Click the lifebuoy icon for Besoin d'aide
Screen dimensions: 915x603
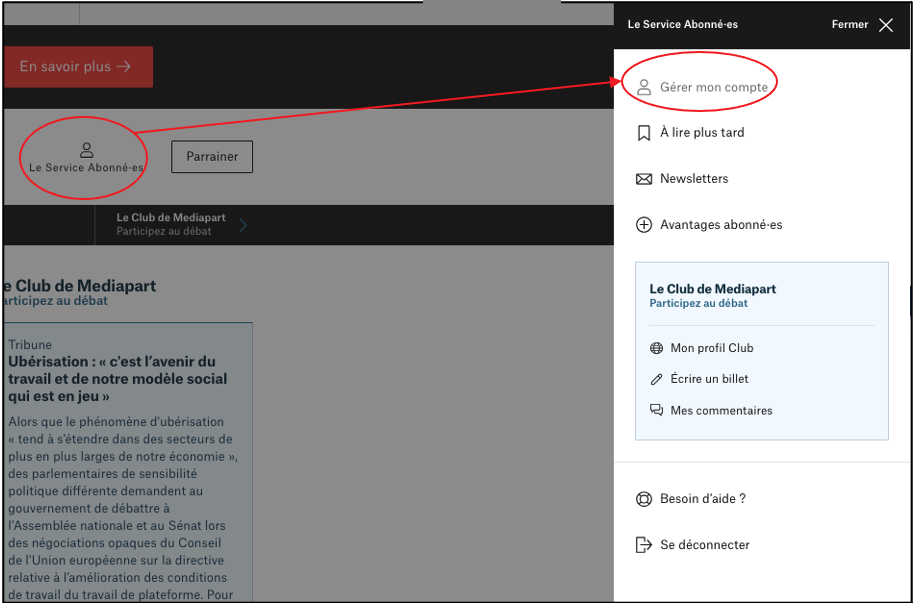(644, 500)
